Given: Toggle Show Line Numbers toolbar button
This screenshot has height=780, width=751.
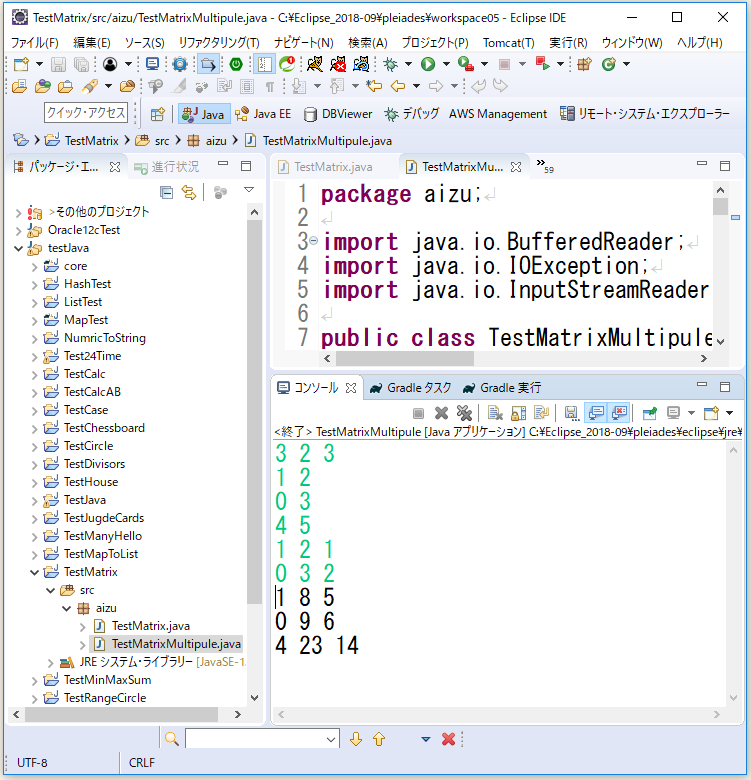Looking at the screenshot, I should tap(264, 64).
